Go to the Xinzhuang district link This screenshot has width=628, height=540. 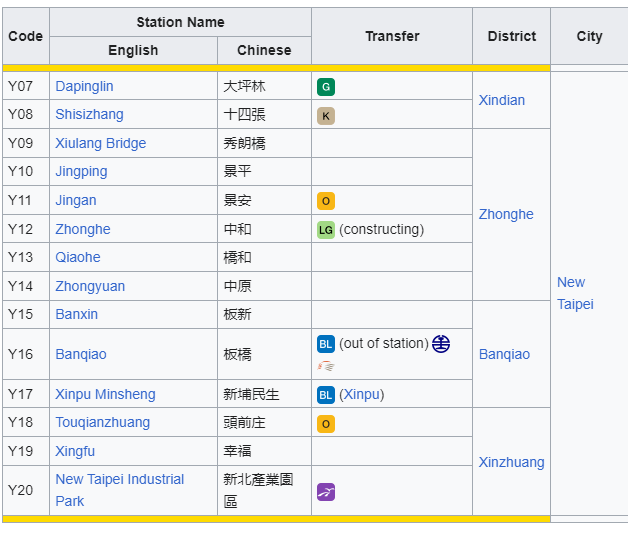point(511,462)
